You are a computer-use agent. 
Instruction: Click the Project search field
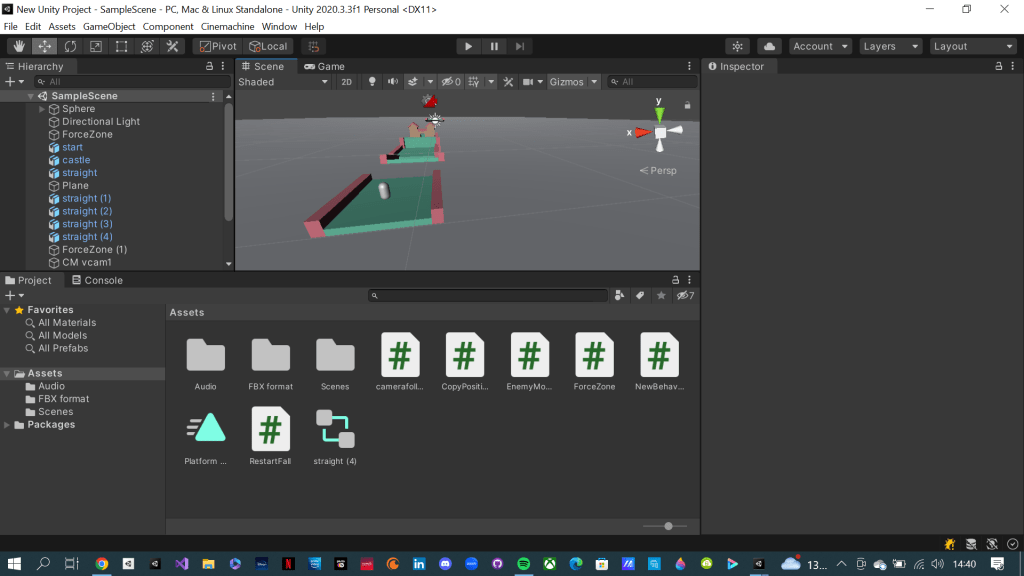pos(490,296)
